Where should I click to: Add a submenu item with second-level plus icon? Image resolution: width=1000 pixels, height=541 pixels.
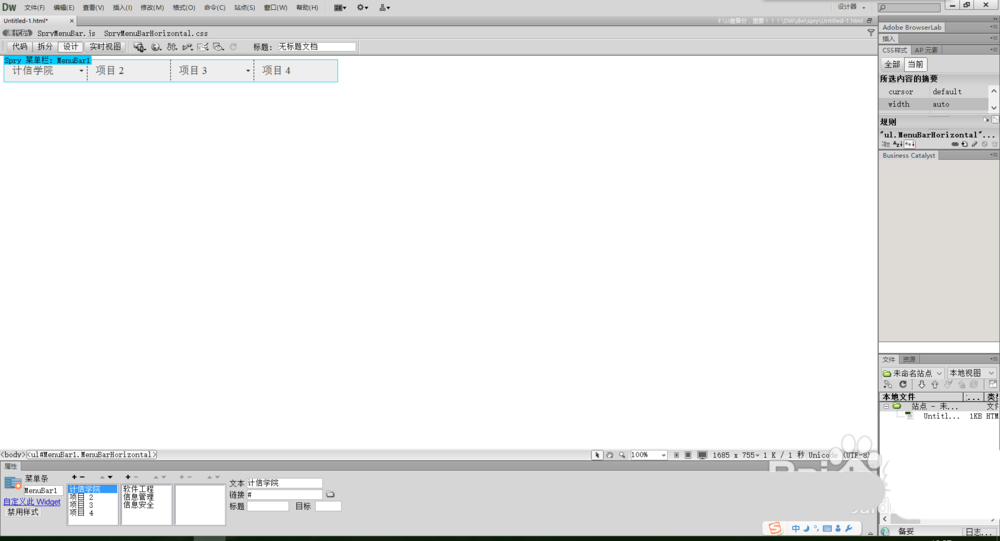point(128,477)
